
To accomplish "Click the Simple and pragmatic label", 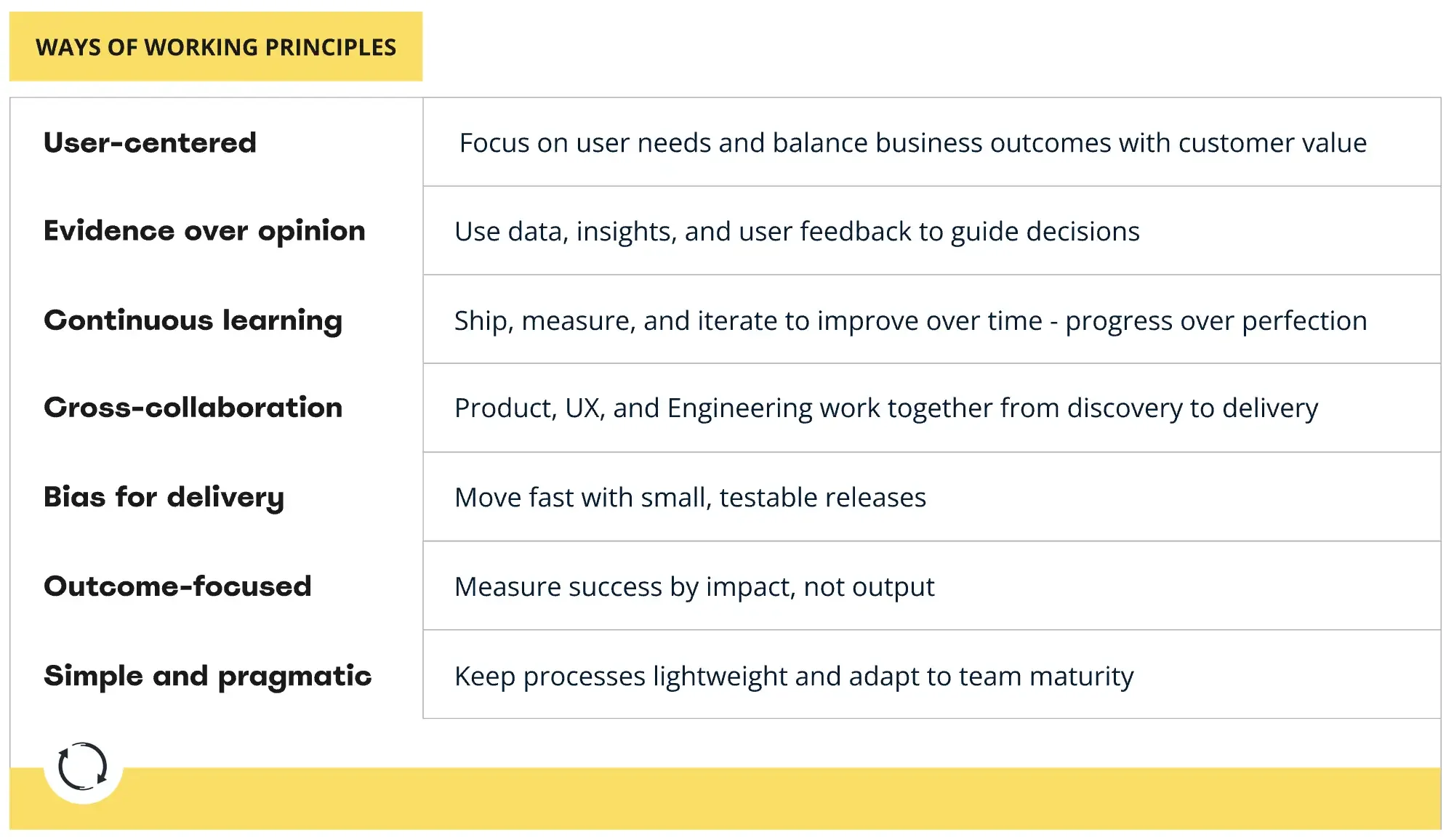I will coord(207,676).
